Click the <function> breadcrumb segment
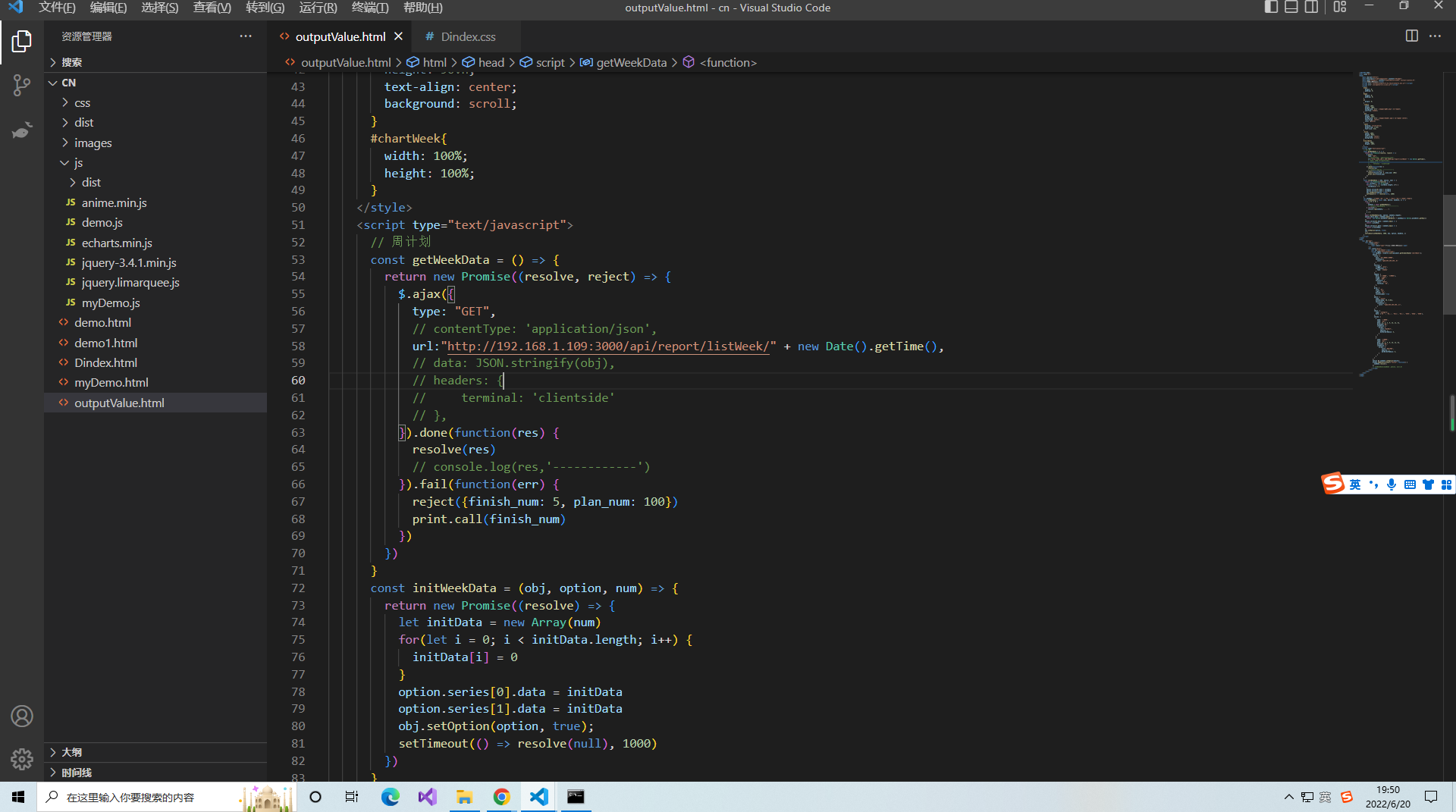Screen dimensions: 1456x812 [720, 62]
